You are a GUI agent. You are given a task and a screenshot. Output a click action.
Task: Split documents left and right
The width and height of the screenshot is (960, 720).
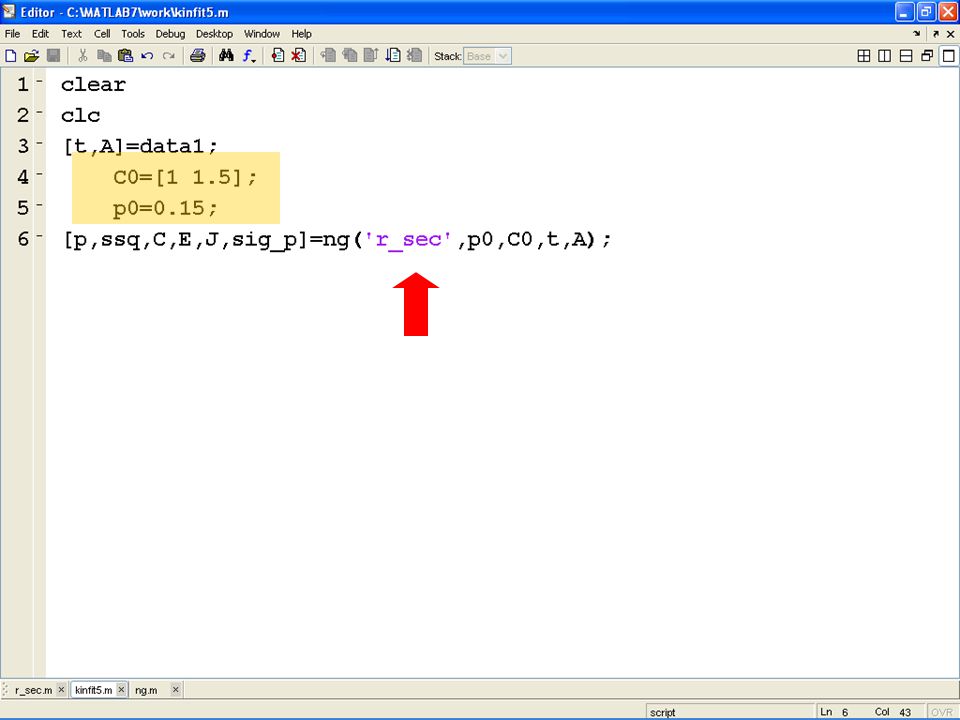(885, 56)
